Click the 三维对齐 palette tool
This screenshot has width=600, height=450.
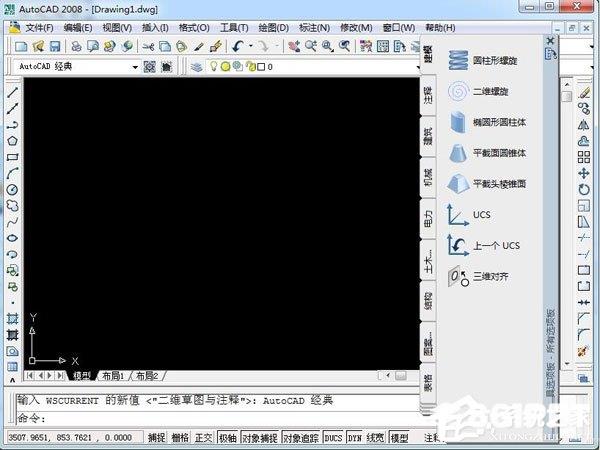point(478,276)
